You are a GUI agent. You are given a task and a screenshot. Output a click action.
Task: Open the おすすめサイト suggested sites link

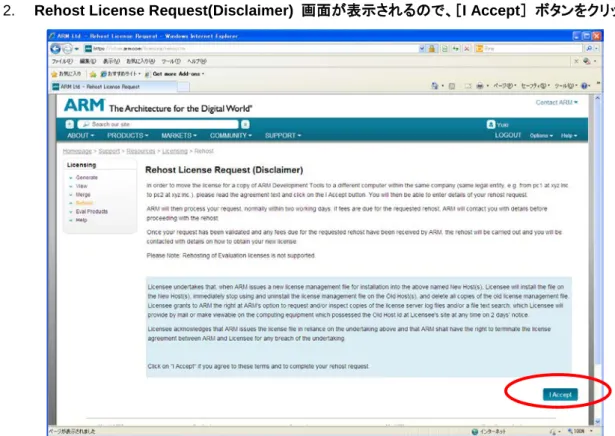pyautogui.click(x=120, y=74)
